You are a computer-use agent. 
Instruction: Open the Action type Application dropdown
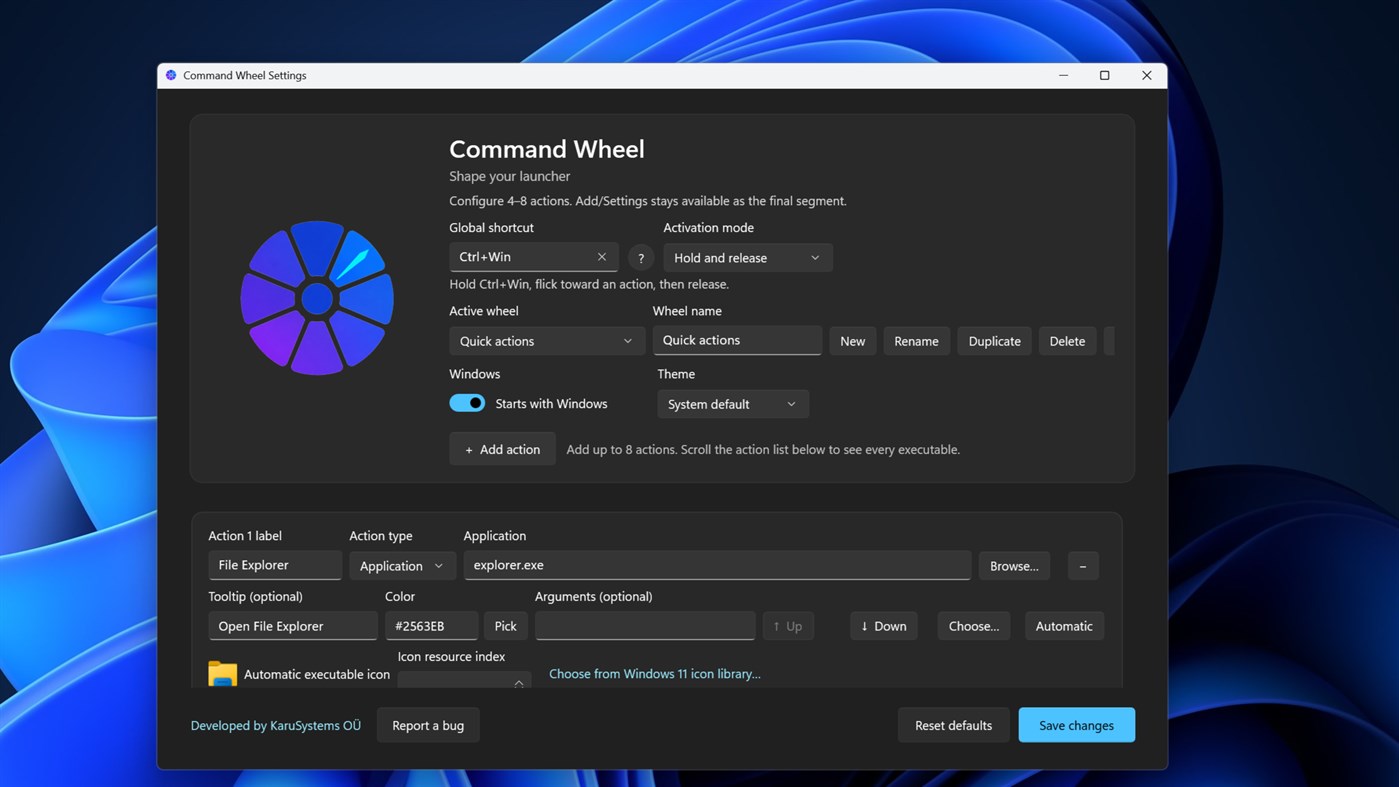coord(402,566)
